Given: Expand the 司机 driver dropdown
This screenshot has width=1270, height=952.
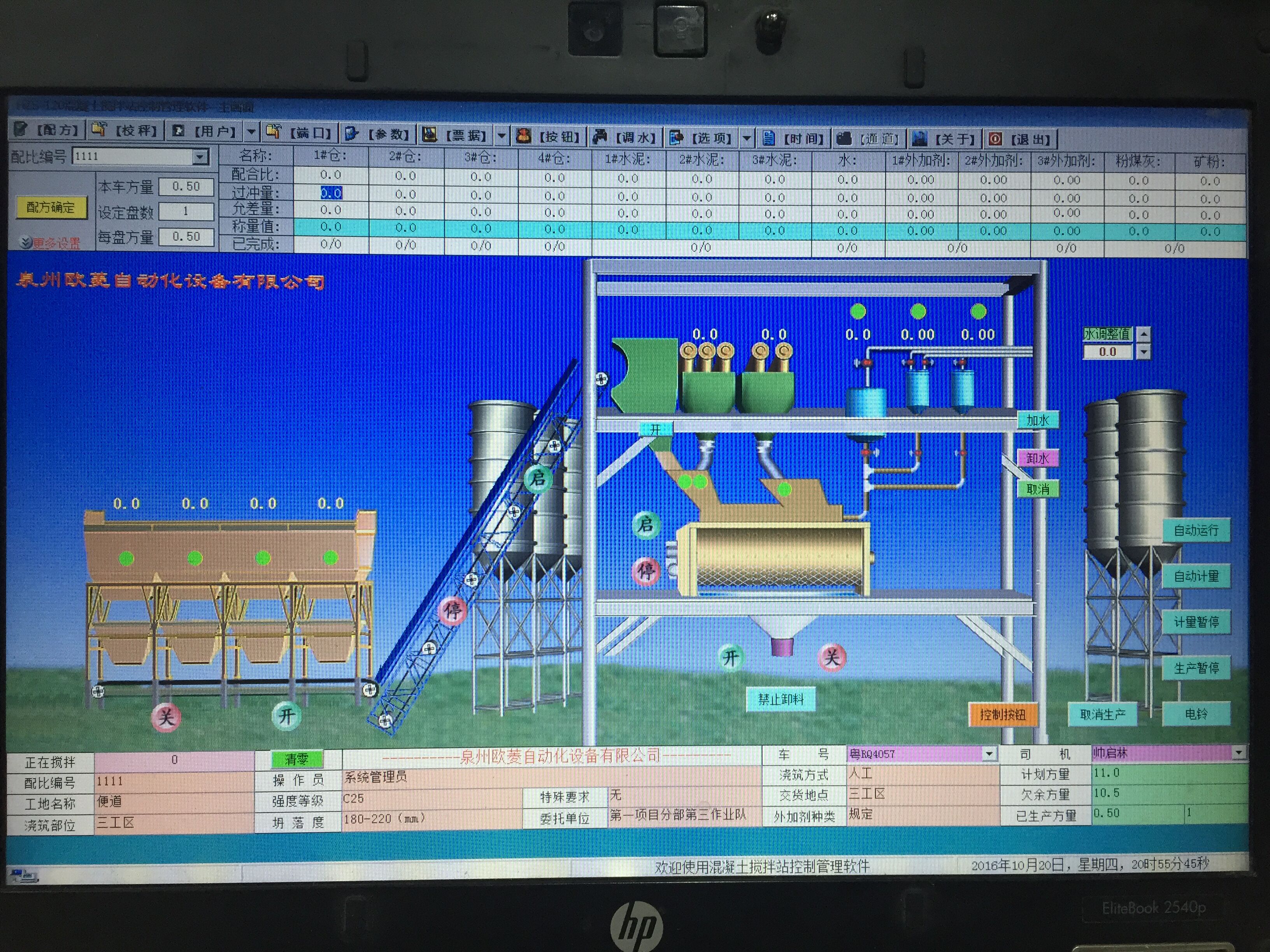Looking at the screenshot, I should click(x=1238, y=752).
